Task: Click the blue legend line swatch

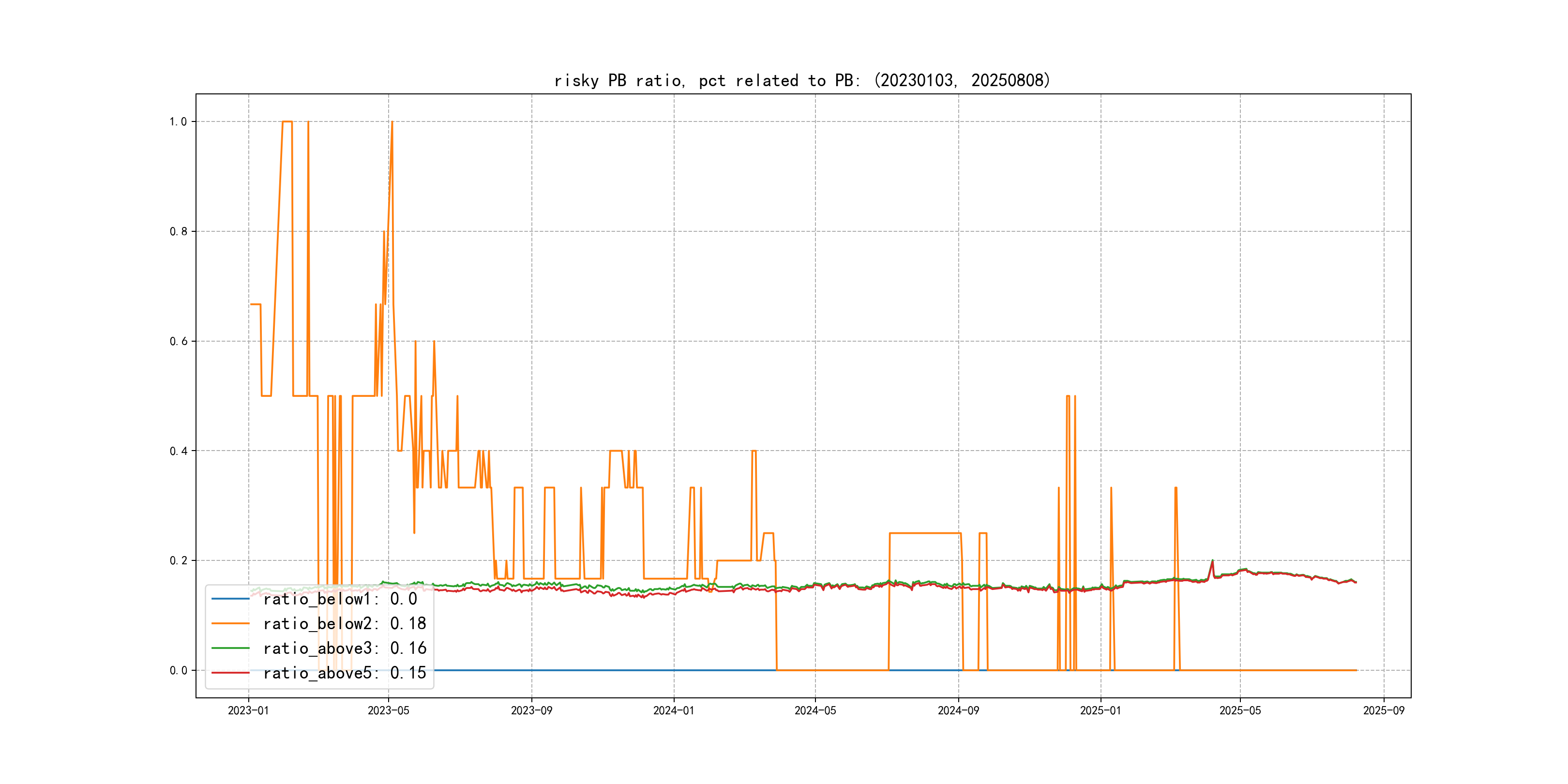Action: pos(230,599)
